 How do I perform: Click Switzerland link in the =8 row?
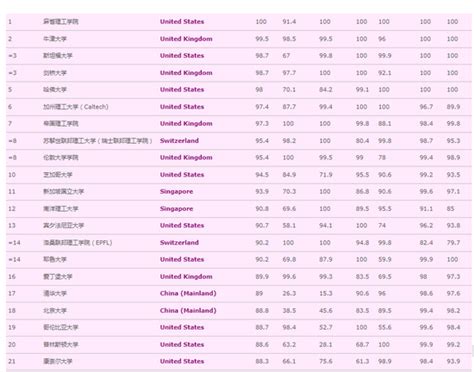[x=179, y=141]
